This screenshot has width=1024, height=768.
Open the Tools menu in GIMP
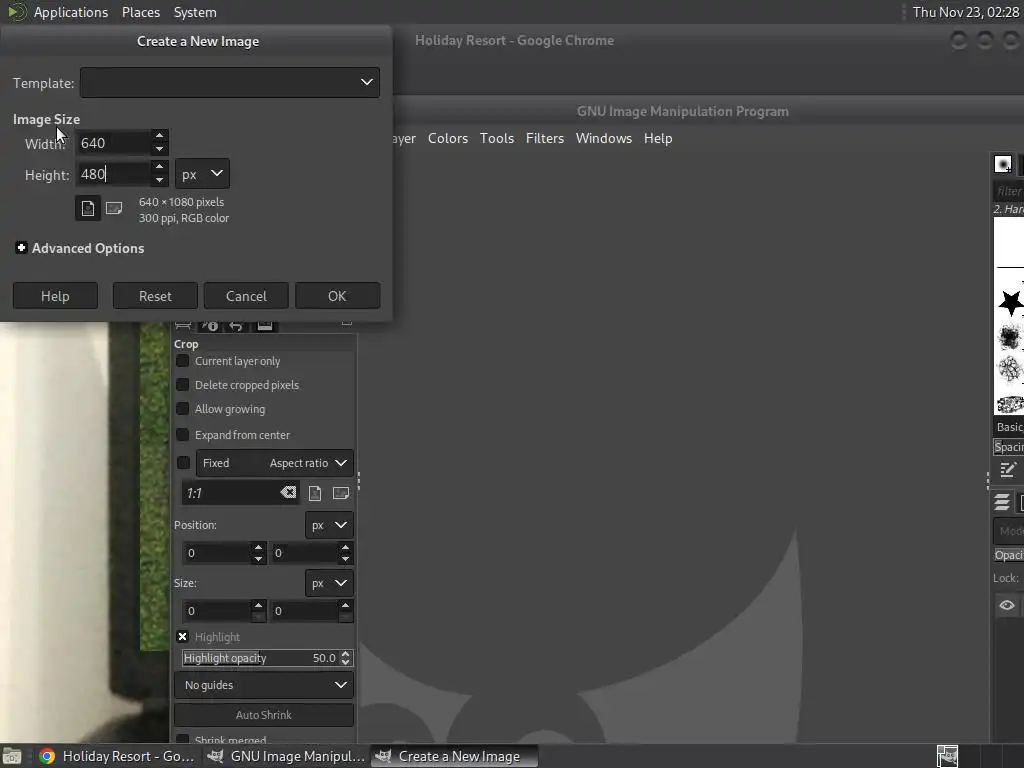(497, 138)
